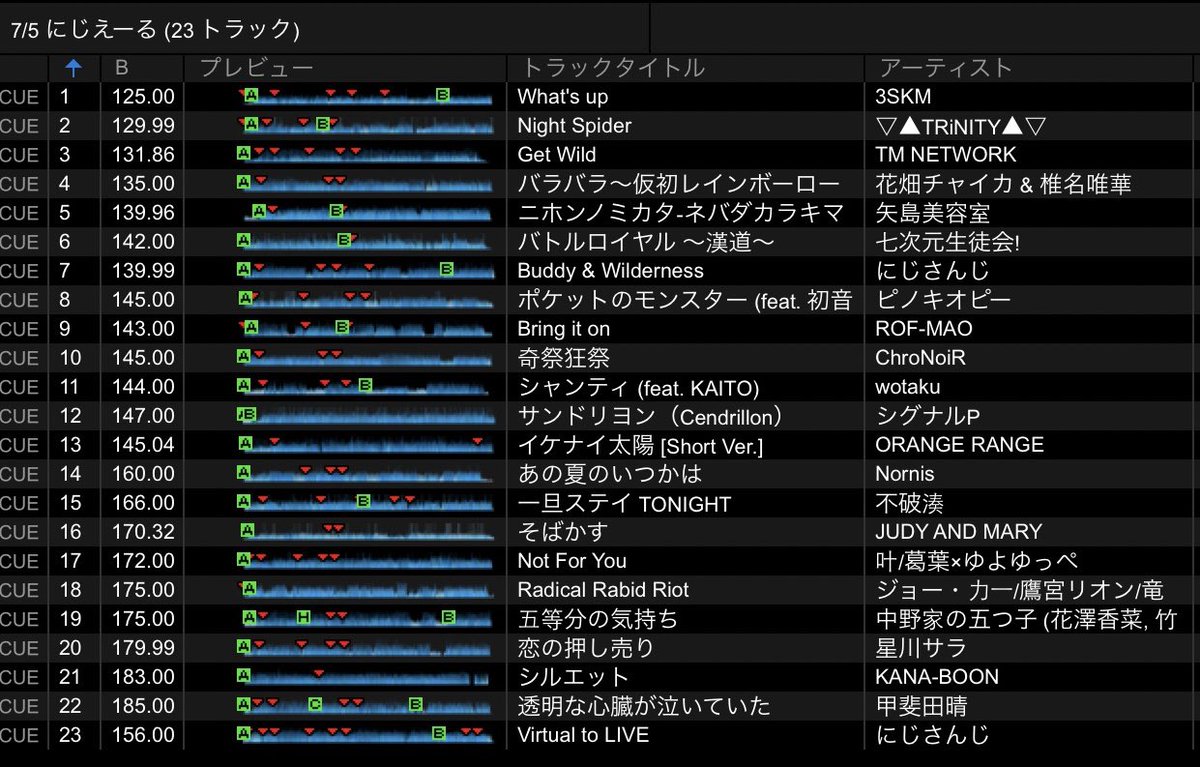Select track title ポケットのモンスター

click(x=633, y=300)
